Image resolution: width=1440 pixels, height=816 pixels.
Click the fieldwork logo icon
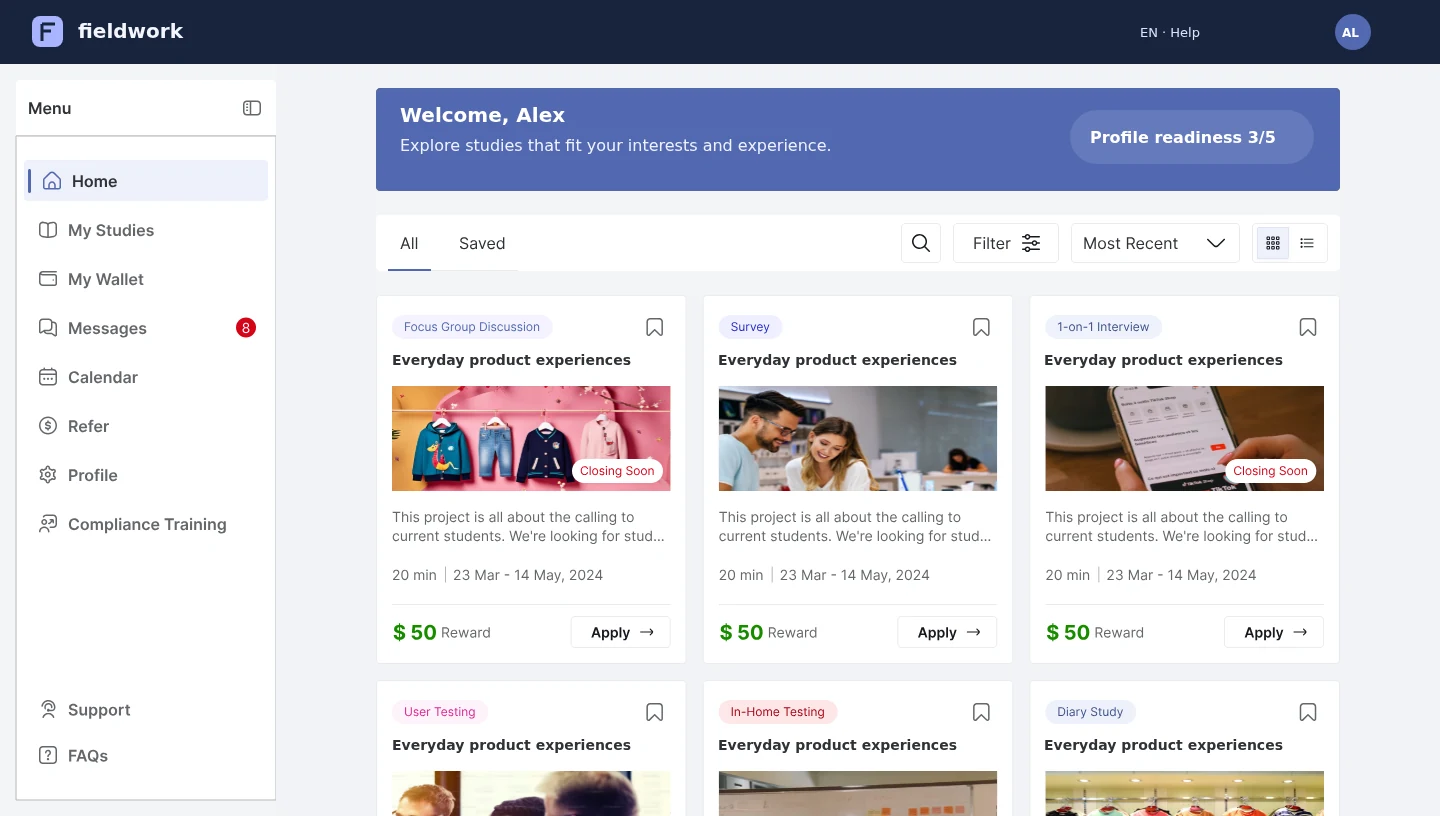(47, 32)
